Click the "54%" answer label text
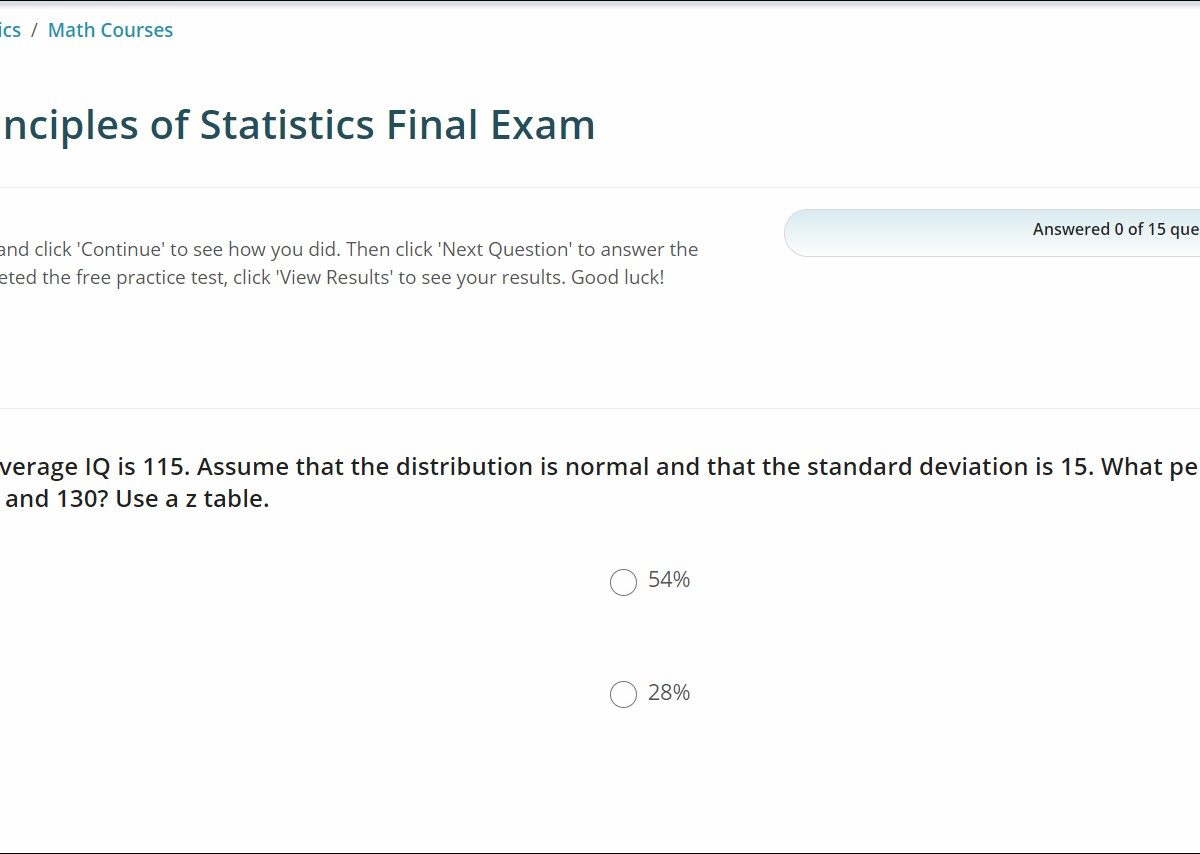Screen dimensions: 1200x854 (x=669, y=580)
